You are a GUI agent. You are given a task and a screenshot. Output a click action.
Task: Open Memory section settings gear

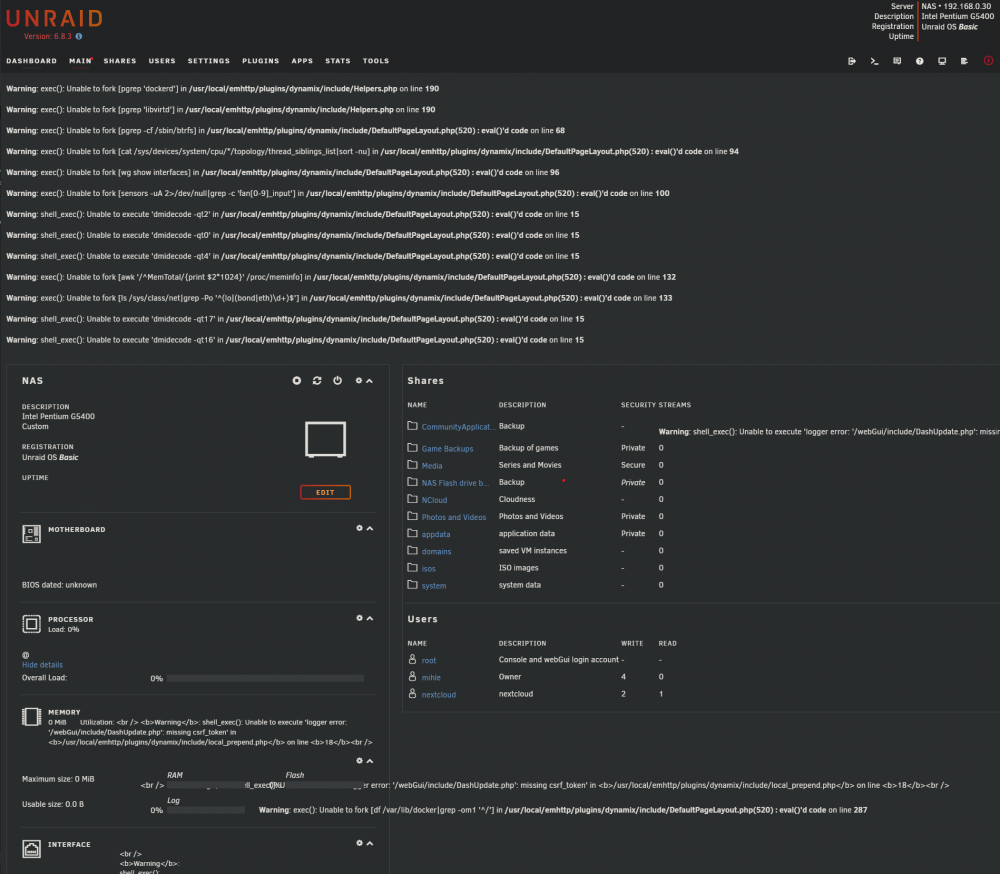(x=359, y=760)
